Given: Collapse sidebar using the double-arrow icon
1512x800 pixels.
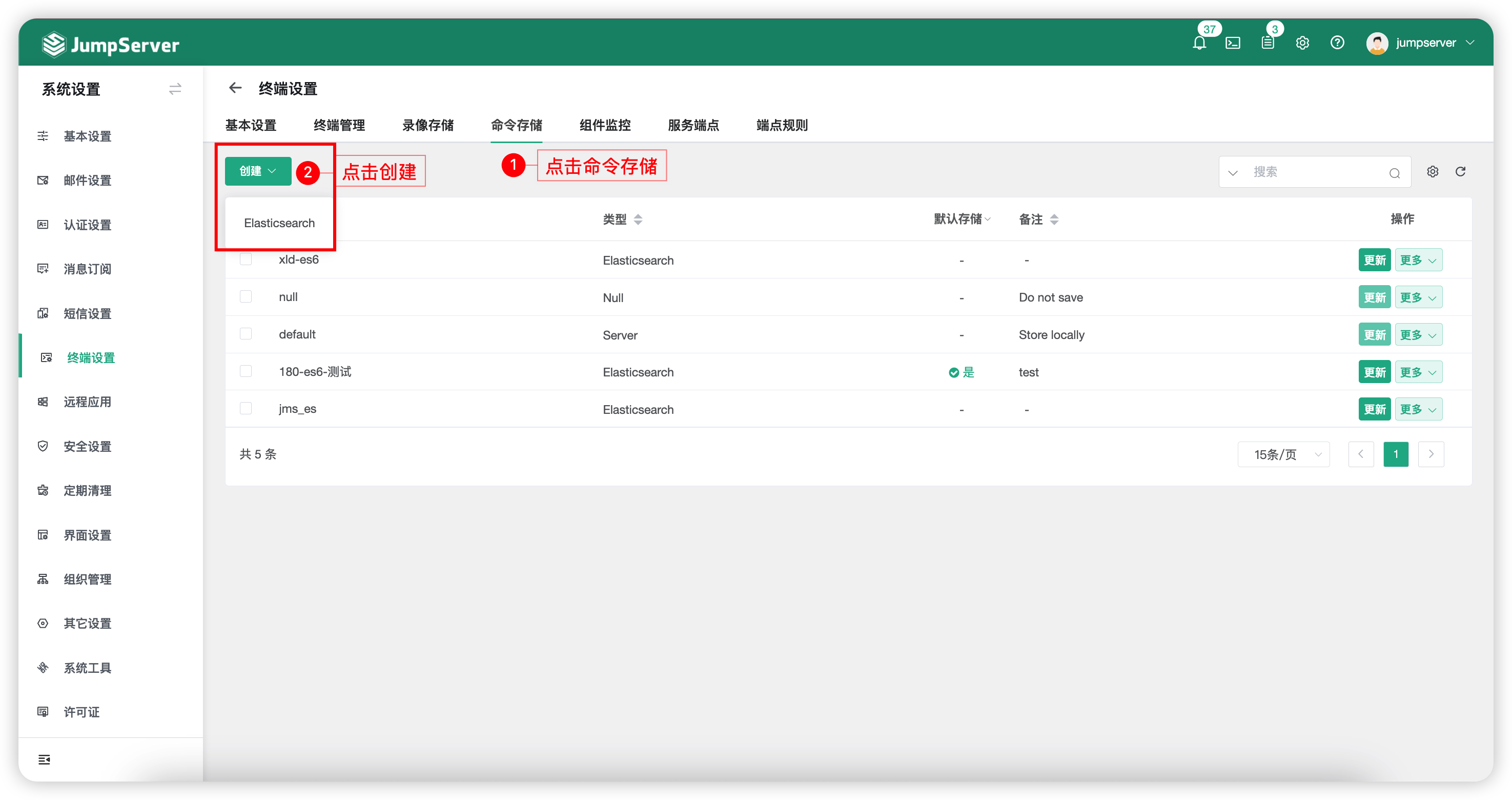Looking at the screenshot, I should pos(175,89).
